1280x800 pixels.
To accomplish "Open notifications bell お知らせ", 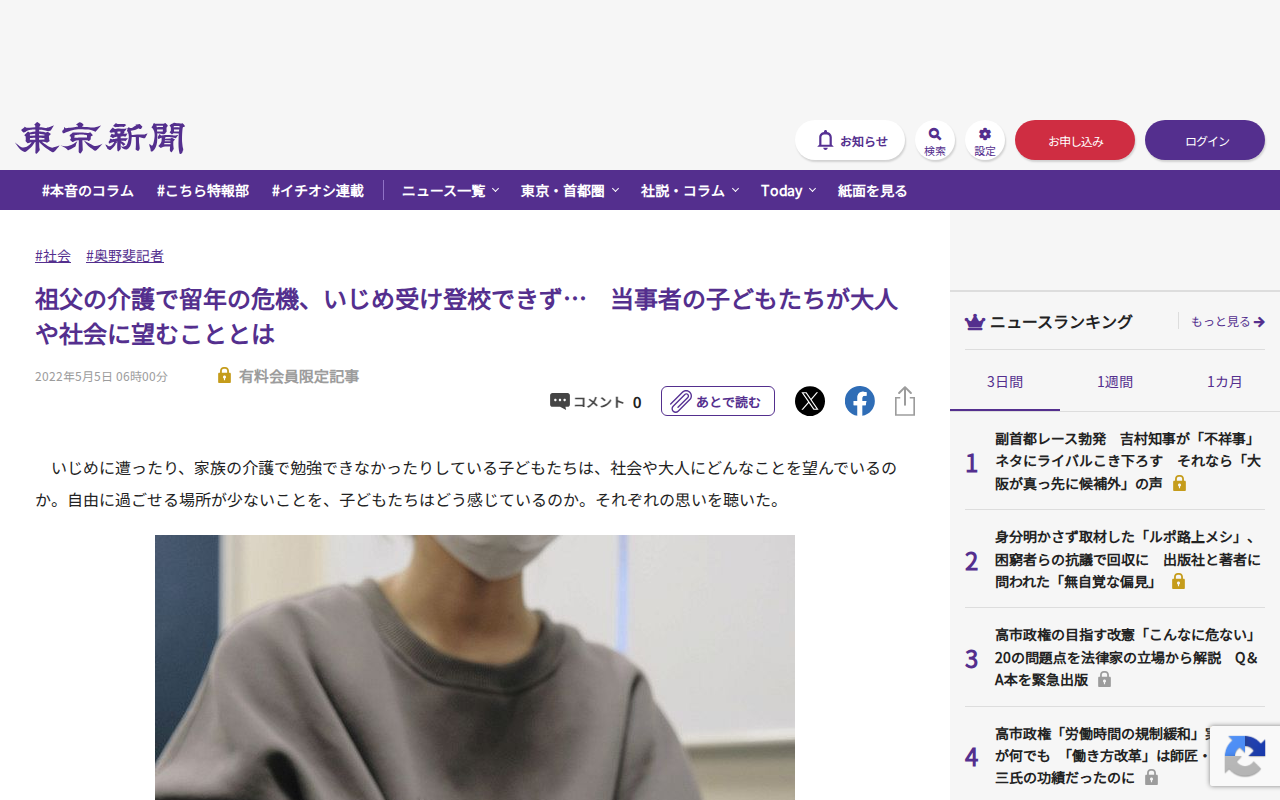I will [x=850, y=140].
